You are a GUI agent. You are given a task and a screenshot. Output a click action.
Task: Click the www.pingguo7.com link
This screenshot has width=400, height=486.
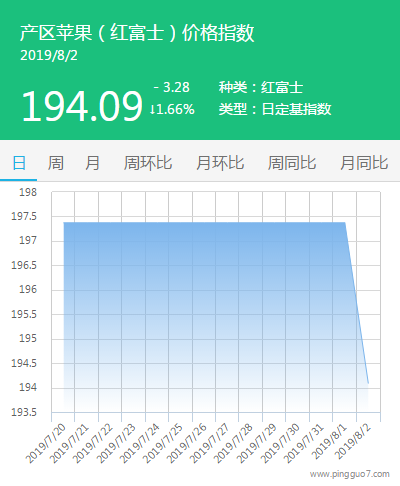click(x=350, y=474)
